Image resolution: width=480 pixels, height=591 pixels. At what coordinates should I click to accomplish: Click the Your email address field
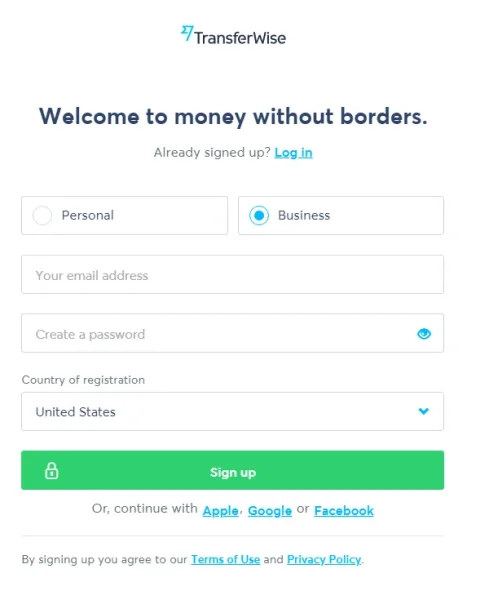tap(232, 274)
